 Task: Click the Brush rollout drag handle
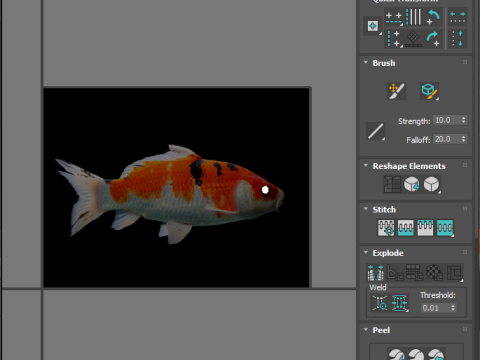click(465, 62)
